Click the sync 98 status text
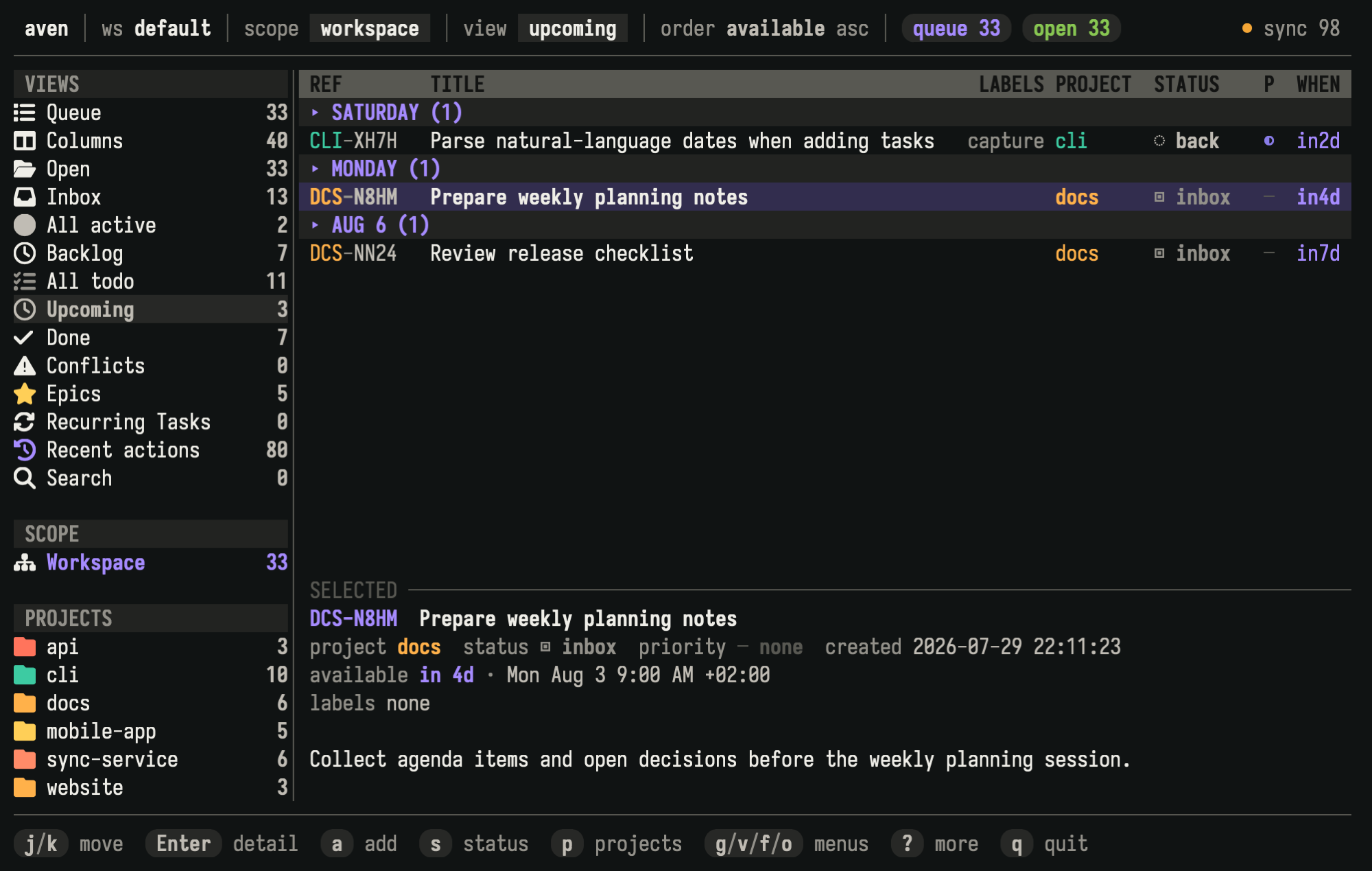The image size is (1372, 871). (1301, 28)
